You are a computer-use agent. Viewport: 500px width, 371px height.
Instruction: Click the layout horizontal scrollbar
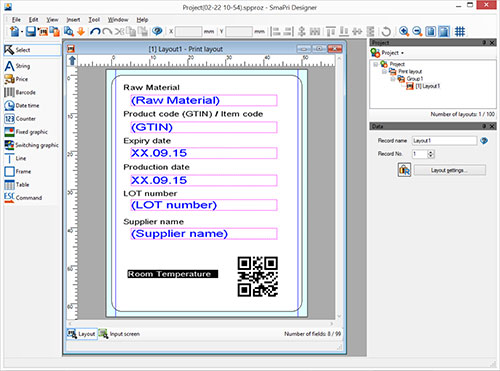[201, 323]
